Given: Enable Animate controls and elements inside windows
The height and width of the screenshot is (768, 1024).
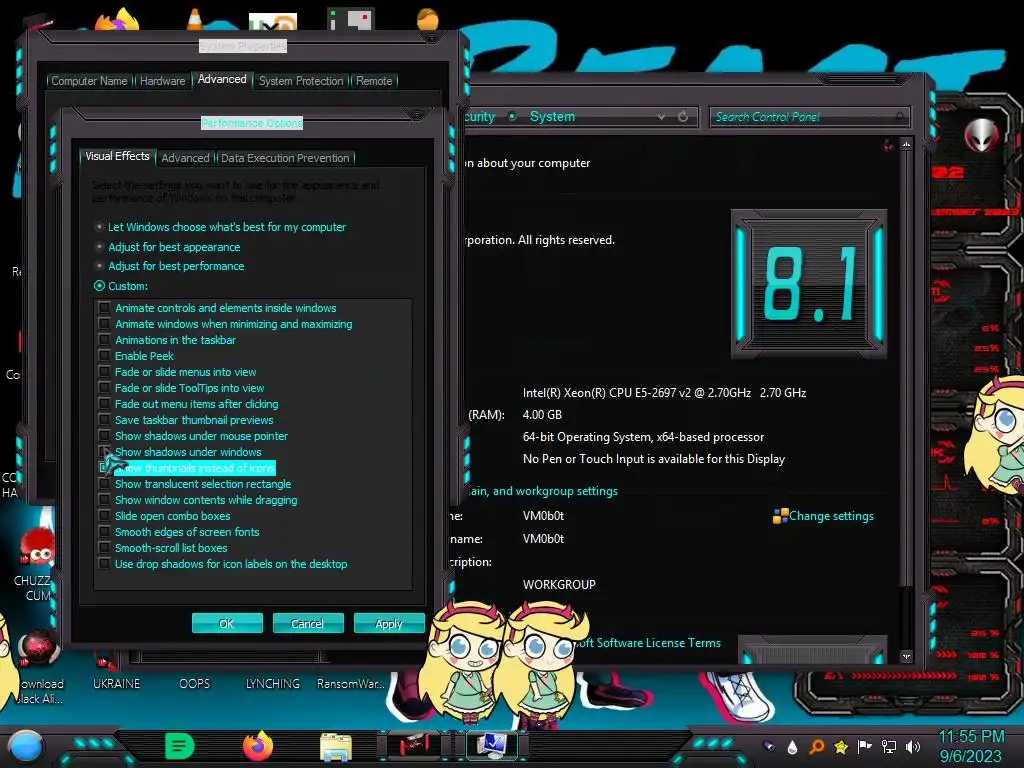Looking at the screenshot, I should 104,307.
